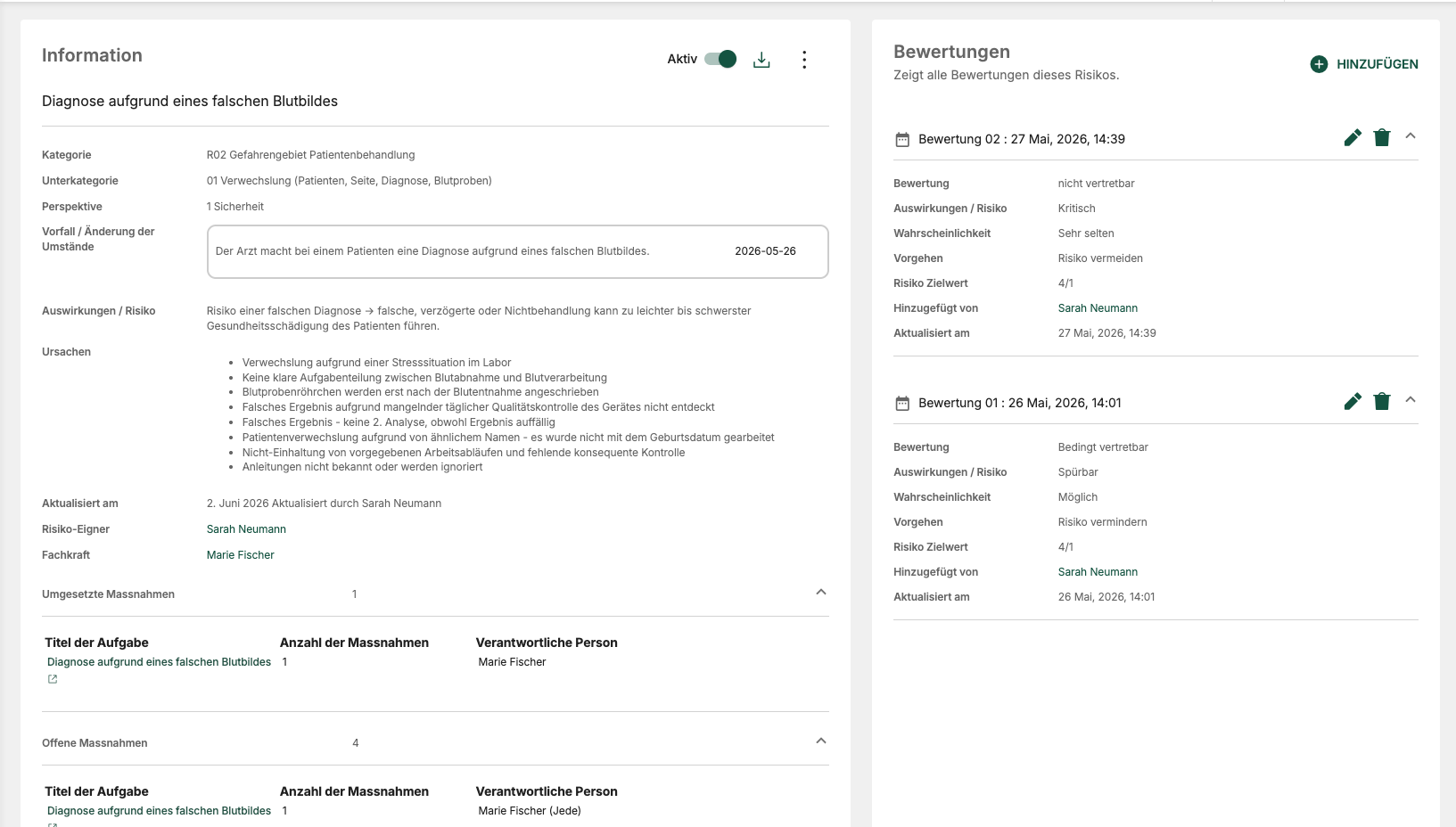Collapse the Bewertung 02 section

tap(1411, 136)
